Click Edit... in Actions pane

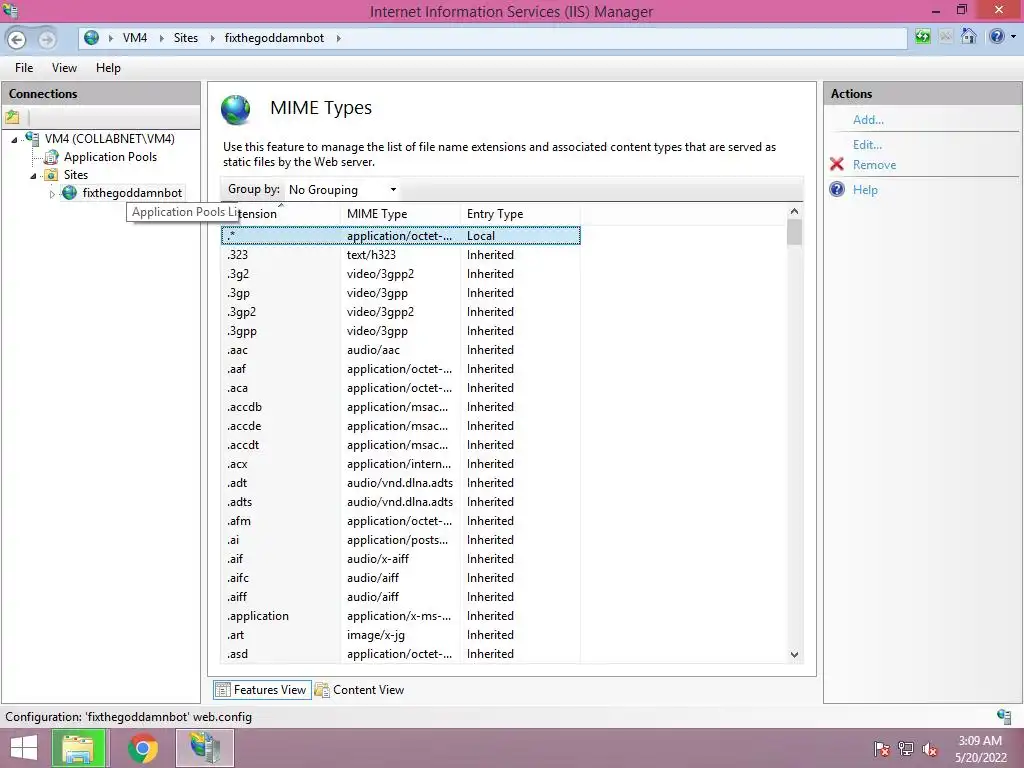[867, 144]
